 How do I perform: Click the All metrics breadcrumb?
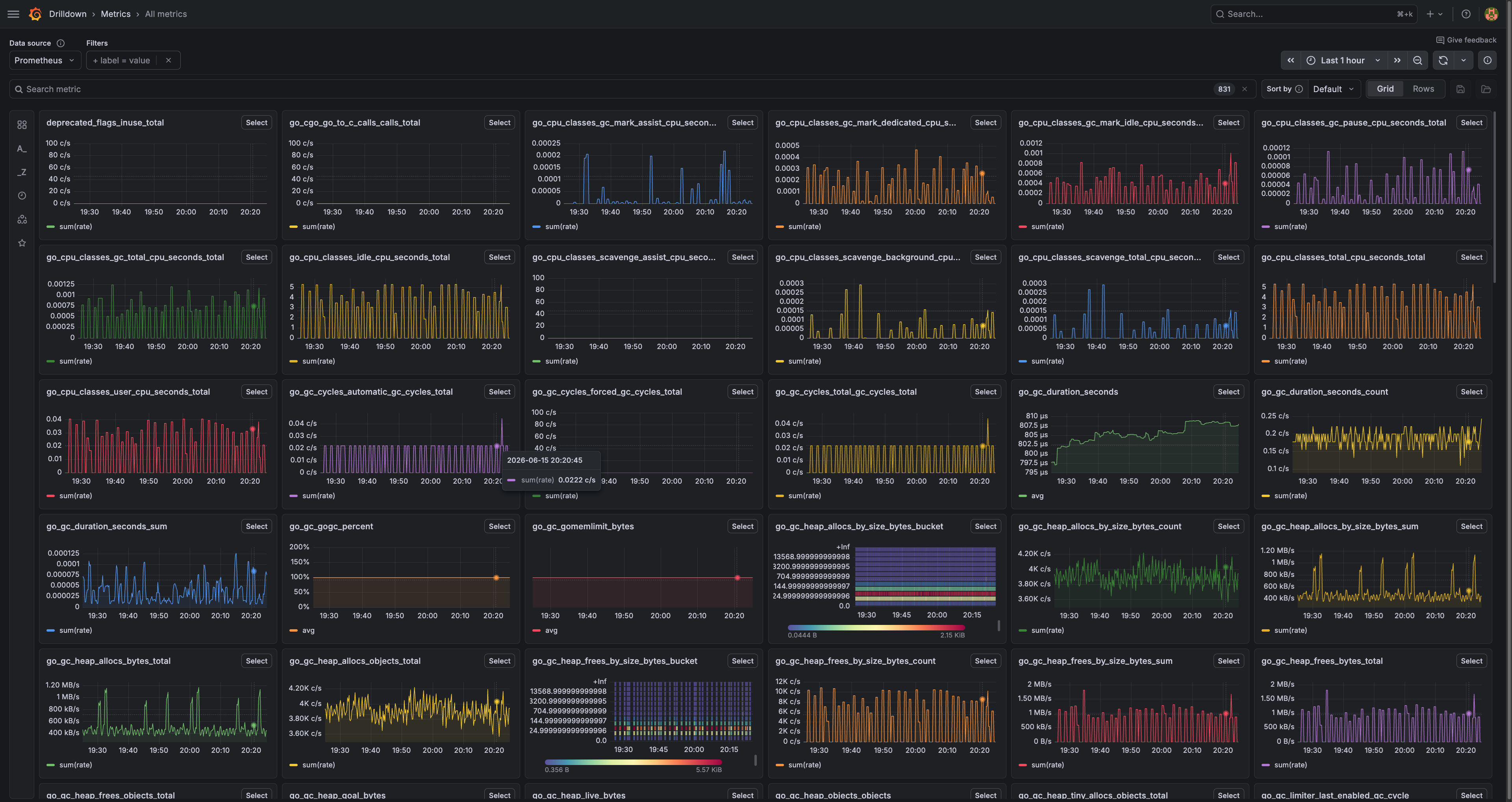(165, 14)
